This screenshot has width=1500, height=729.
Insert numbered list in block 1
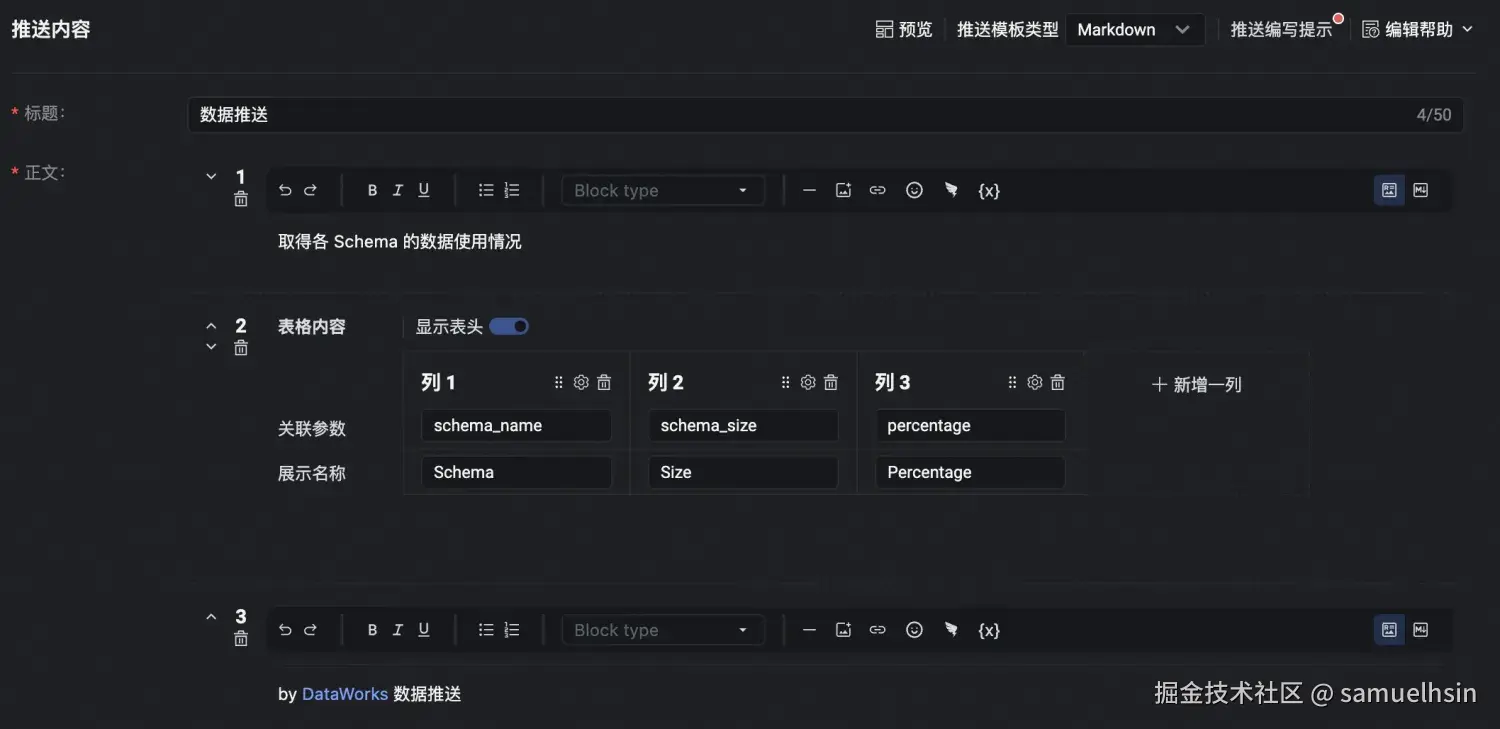tap(512, 190)
